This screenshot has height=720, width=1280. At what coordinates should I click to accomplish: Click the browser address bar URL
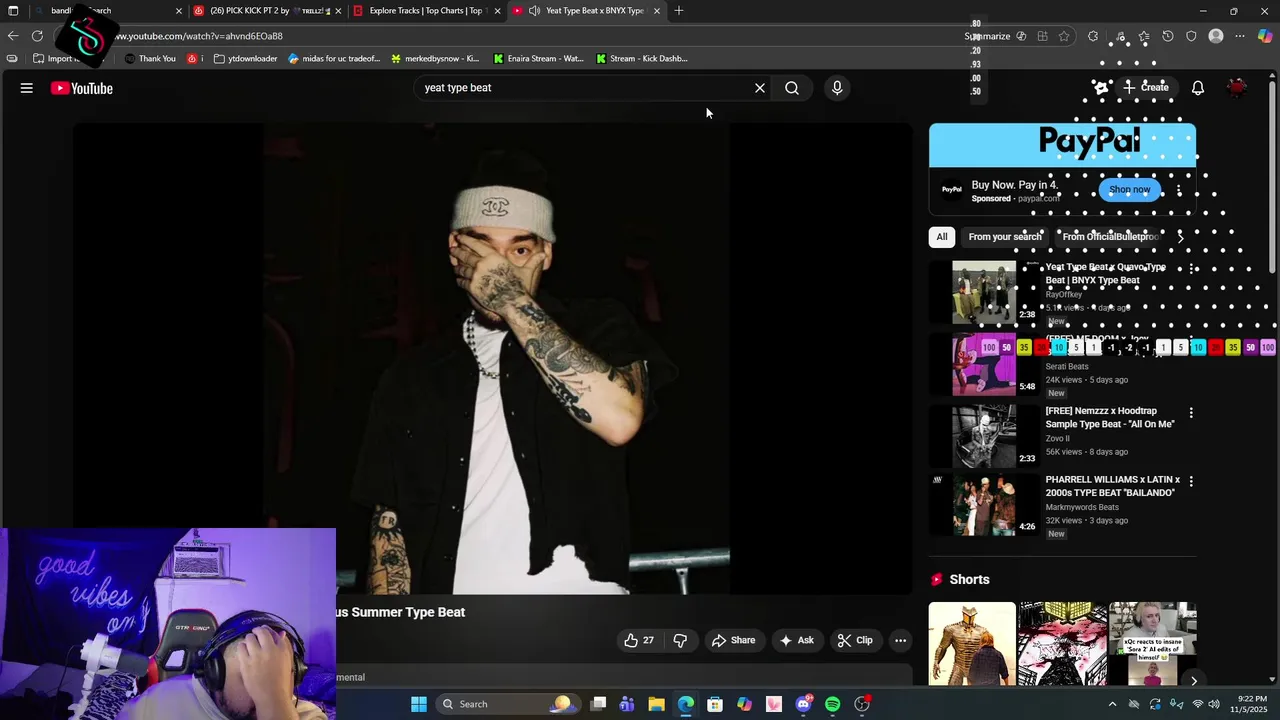click(x=200, y=36)
